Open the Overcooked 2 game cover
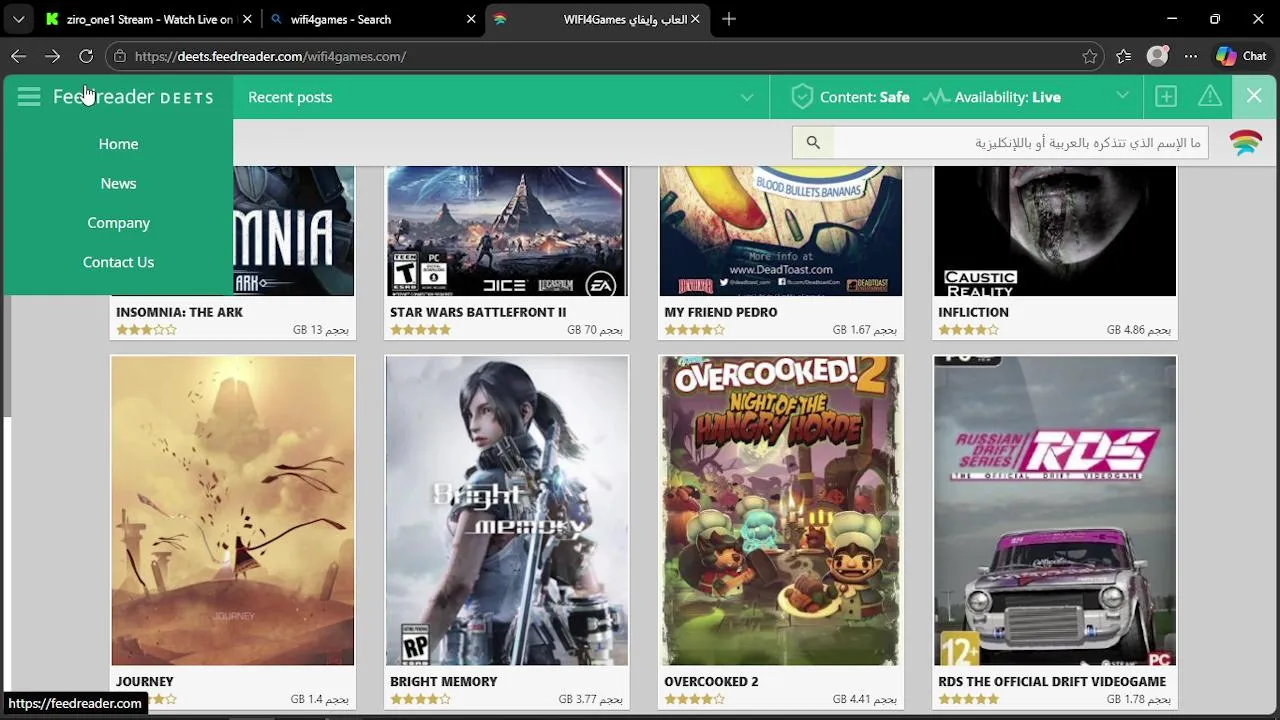 (x=780, y=510)
